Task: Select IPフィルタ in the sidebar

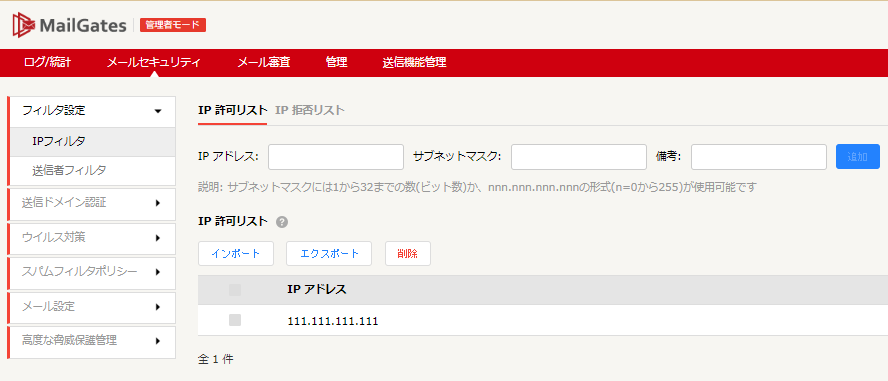Action: pyautogui.click(x=93, y=142)
